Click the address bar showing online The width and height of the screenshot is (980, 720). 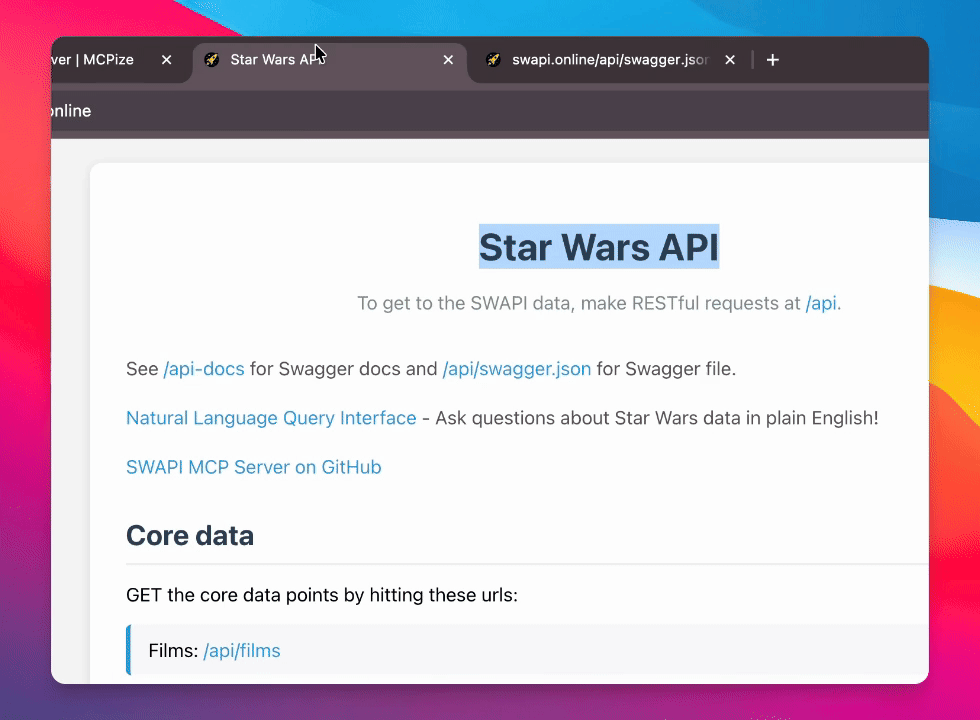click(490, 111)
